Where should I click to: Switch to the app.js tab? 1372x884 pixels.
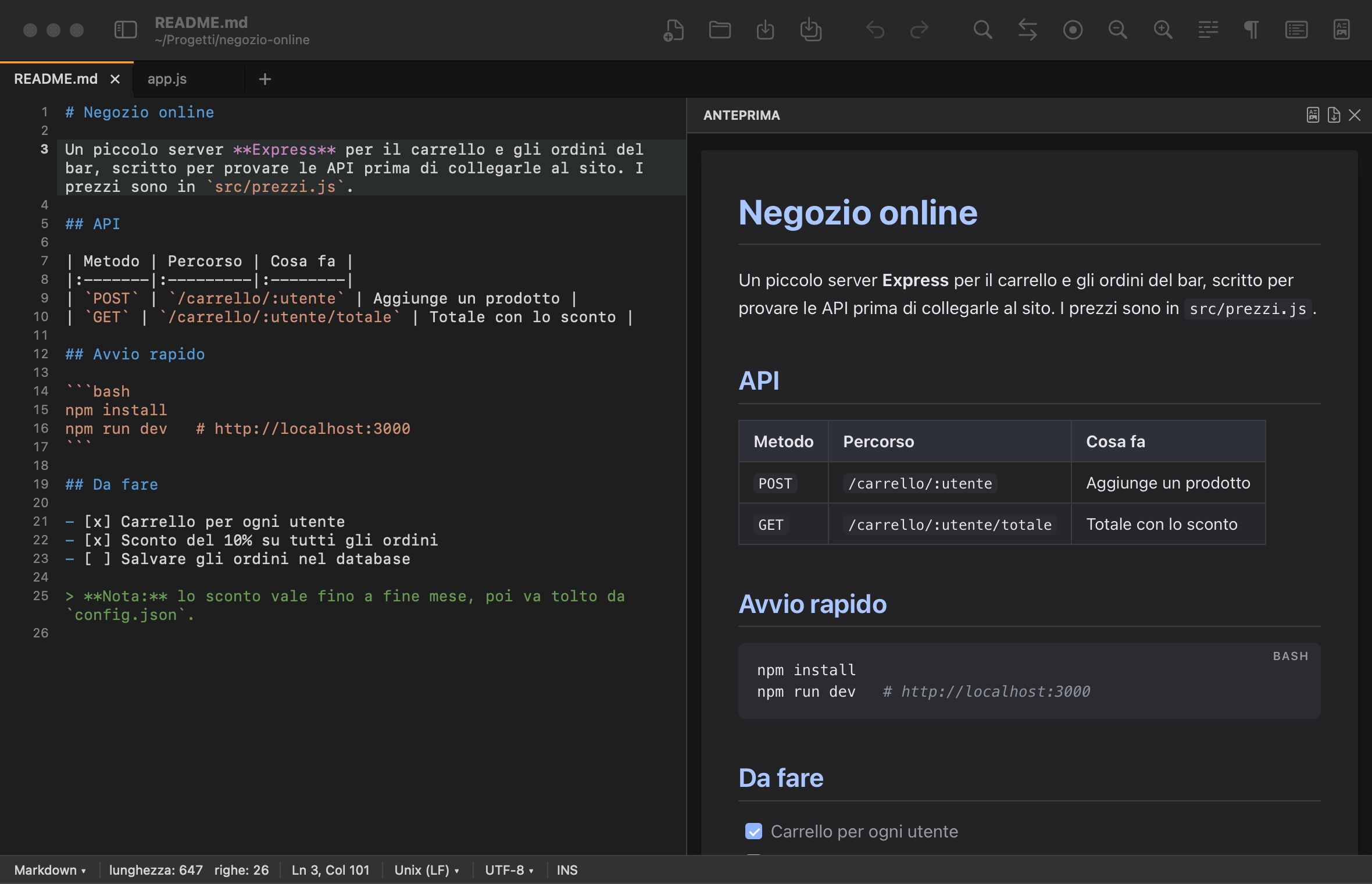pos(167,79)
